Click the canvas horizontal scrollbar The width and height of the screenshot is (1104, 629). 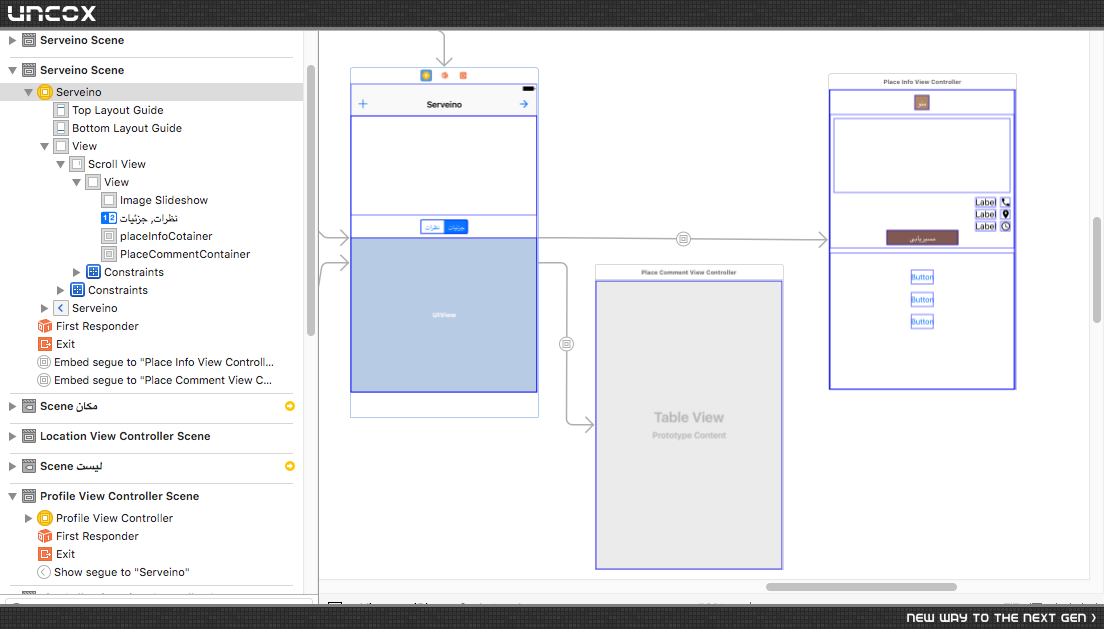point(861,587)
